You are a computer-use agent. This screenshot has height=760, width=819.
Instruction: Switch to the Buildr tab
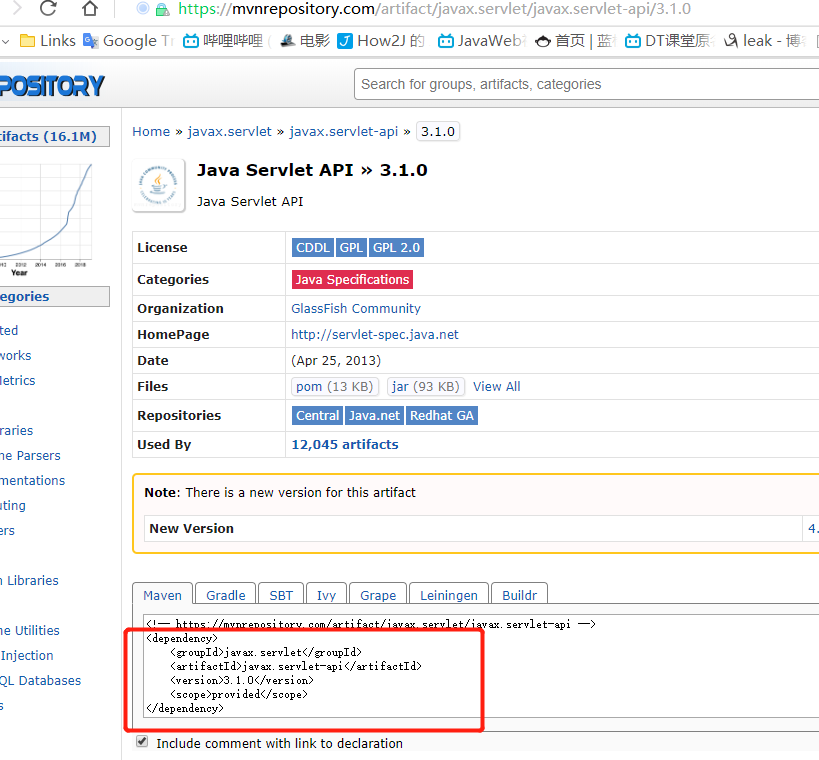[x=520, y=595]
